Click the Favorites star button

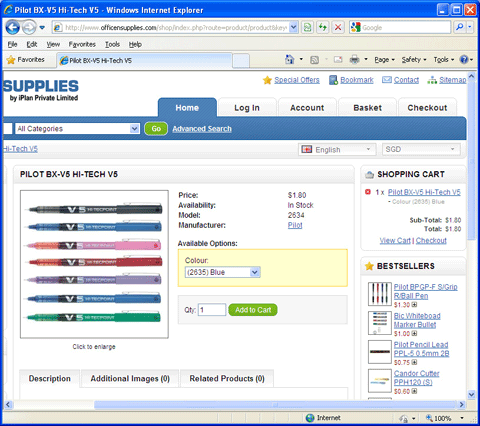26,60
